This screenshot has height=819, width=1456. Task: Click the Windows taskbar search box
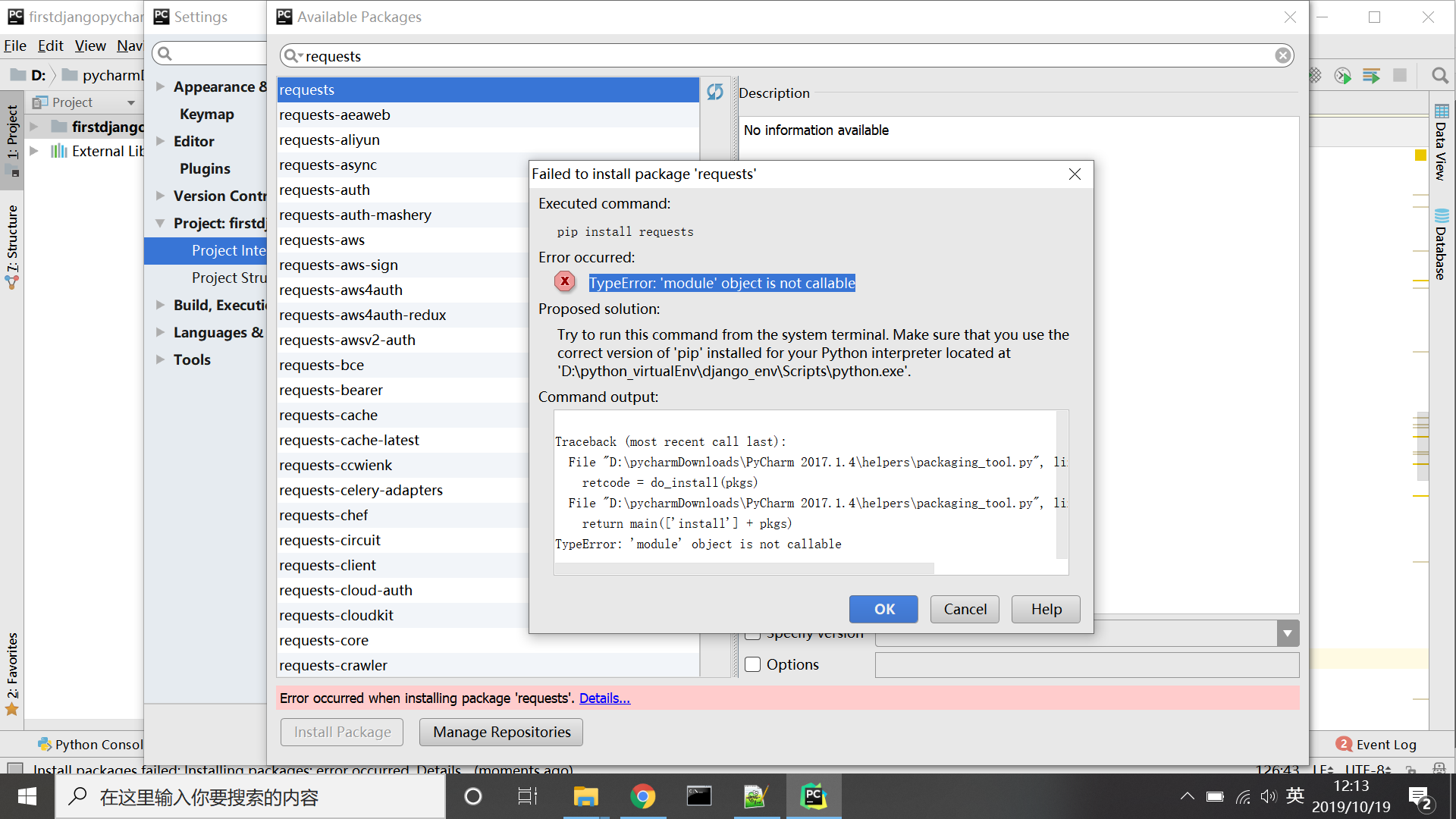click(250, 797)
